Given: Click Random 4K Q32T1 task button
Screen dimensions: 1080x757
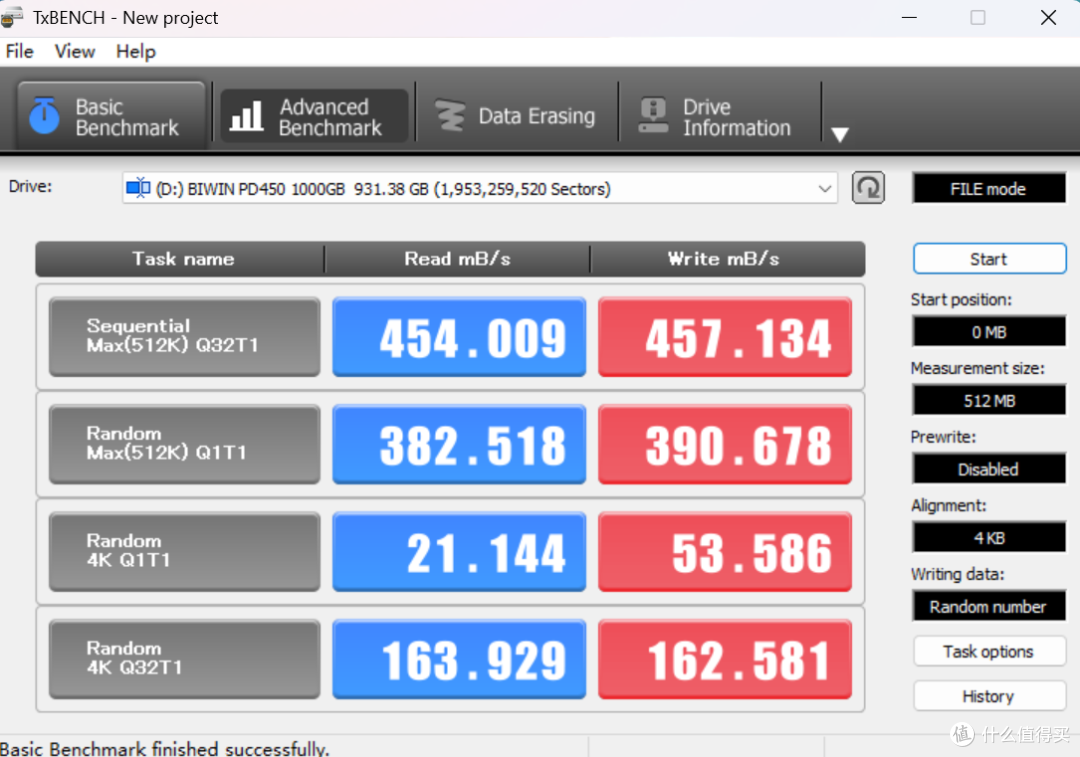Looking at the screenshot, I should click(185, 659).
